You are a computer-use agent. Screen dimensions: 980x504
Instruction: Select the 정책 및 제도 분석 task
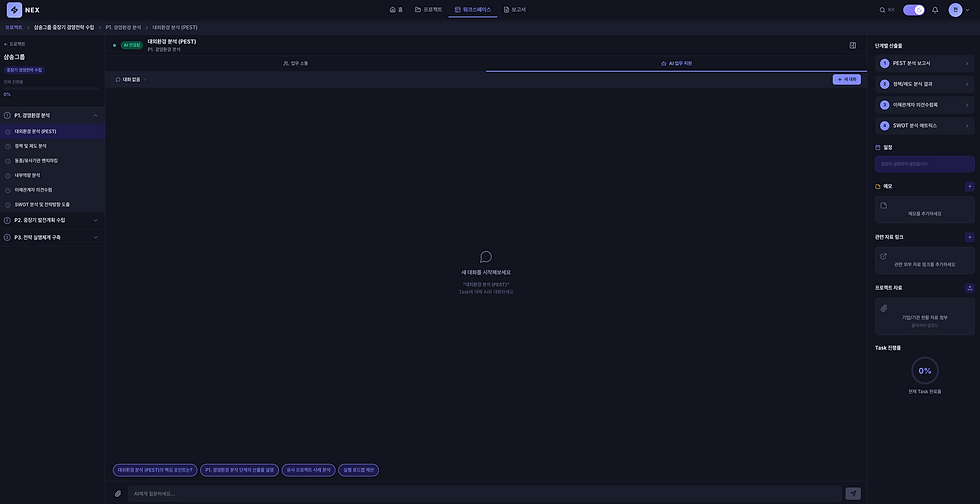click(x=52, y=146)
